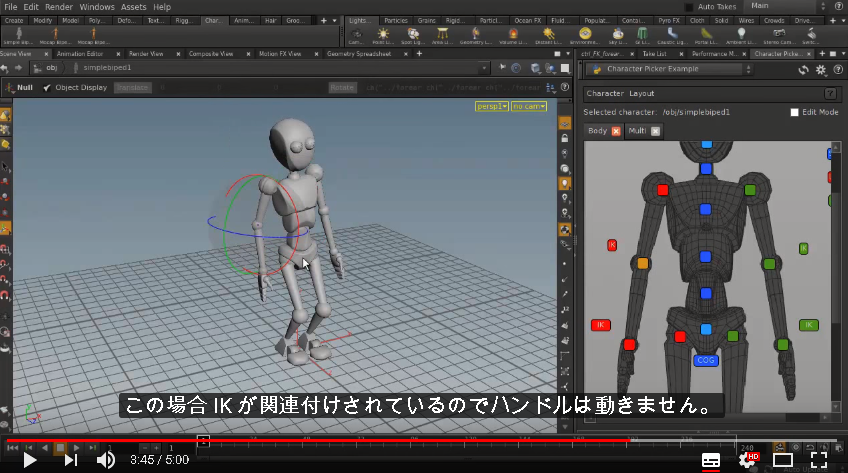Click the volume speaker icon
This screenshot has width=848, height=473.
click(105, 460)
